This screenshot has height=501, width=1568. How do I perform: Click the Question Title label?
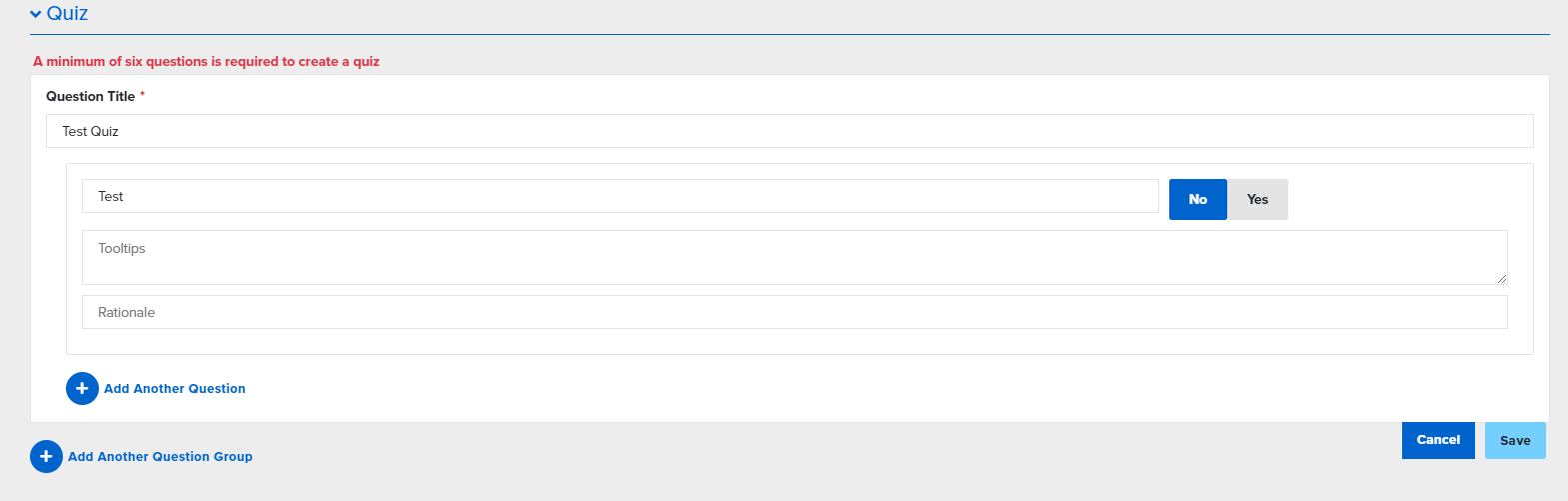(90, 96)
